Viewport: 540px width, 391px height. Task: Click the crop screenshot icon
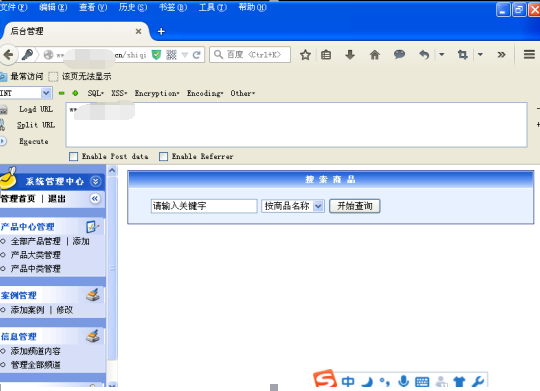(x=463, y=54)
